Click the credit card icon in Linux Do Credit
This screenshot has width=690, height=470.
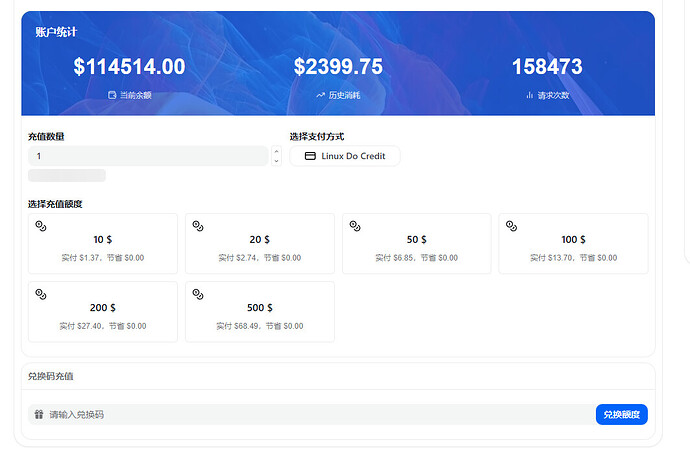(x=310, y=156)
